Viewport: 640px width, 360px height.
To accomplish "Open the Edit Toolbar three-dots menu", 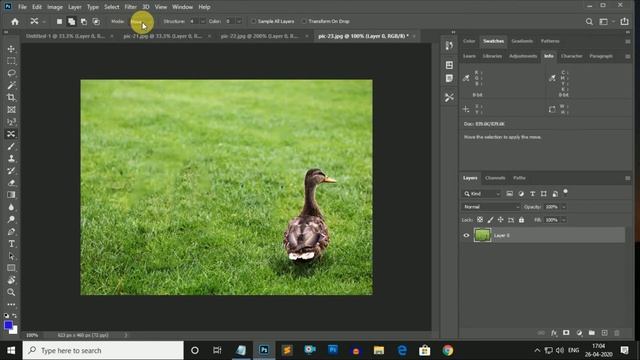I will [x=11, y=304].
